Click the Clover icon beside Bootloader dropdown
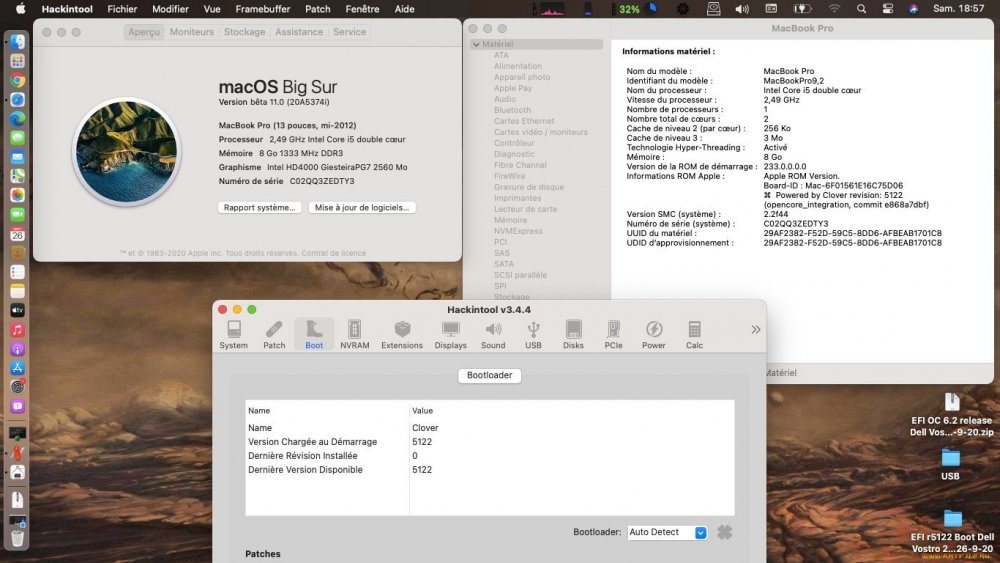 pyautogui.click(x=724, y=532)
